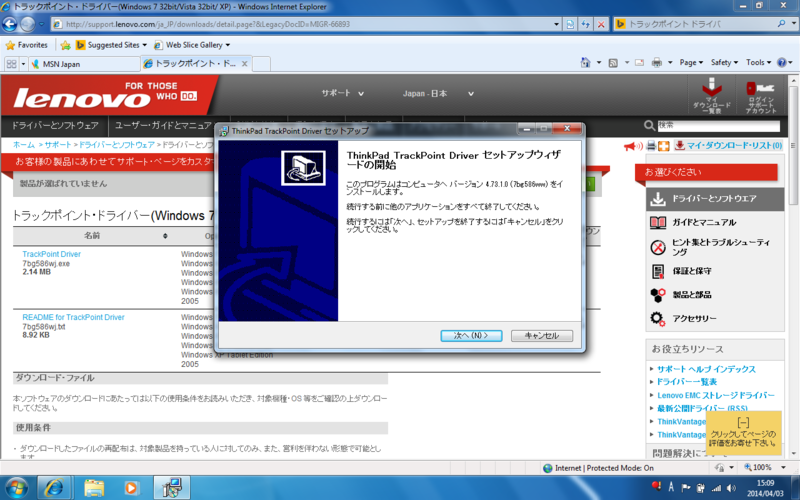The image size is (800, 500).
Task: Click the volume speaker tray icon
Action: tap(731, 488)
